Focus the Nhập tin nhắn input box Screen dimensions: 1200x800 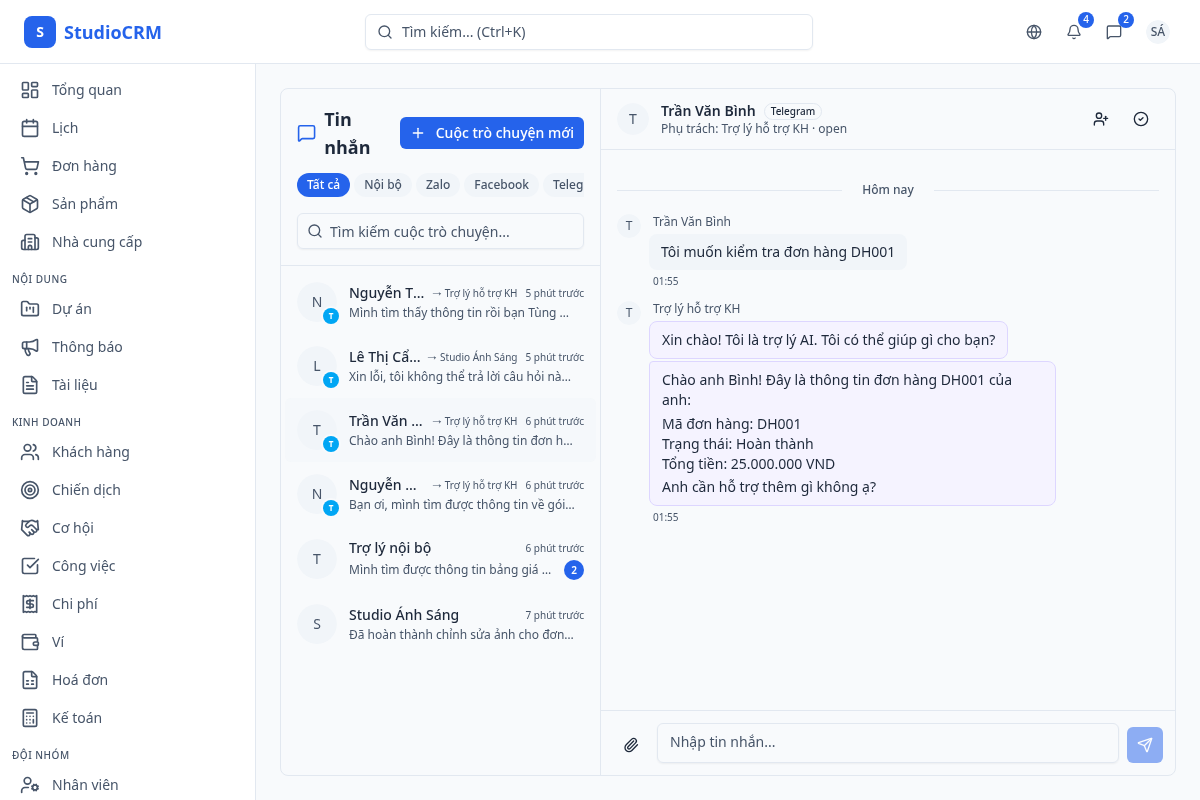(887, 742)
